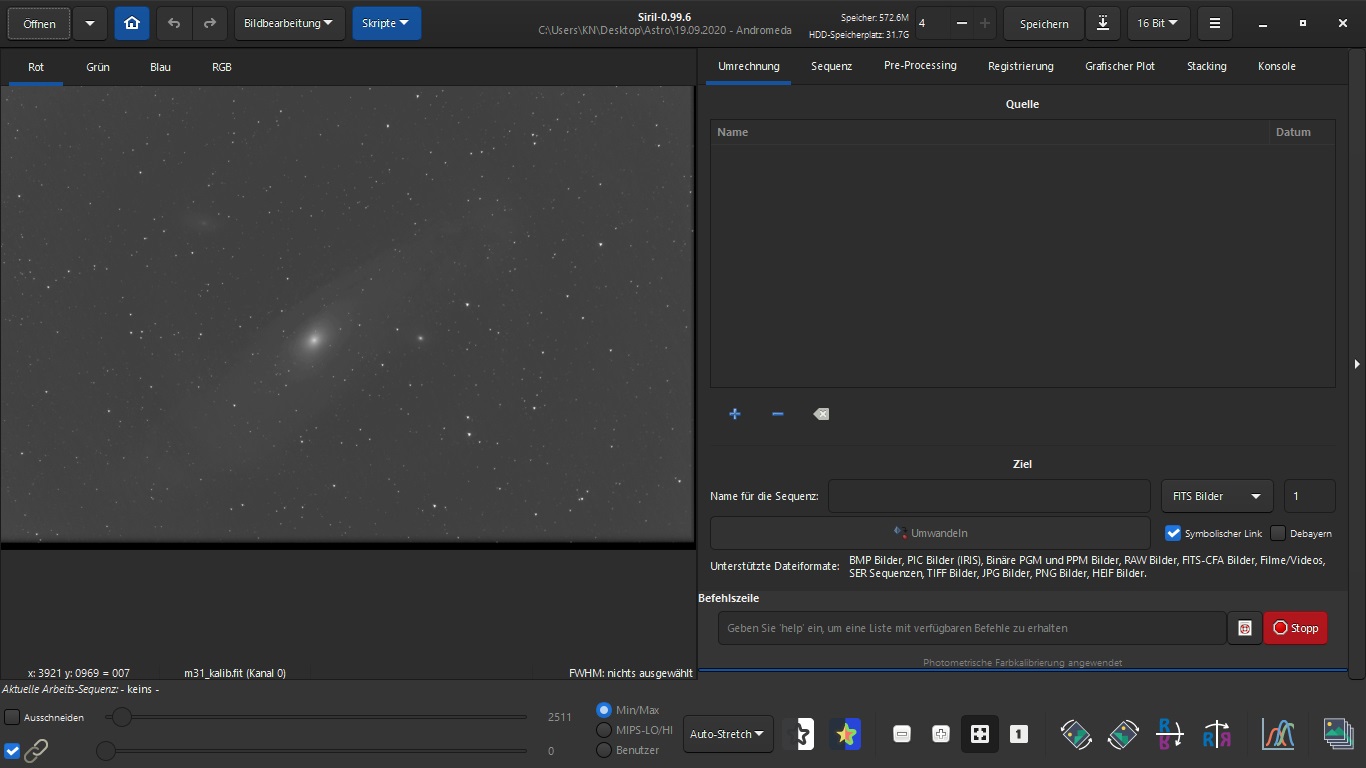This screenshot has width=1366, height=768.
Task: Click the command help icon next to Stopp
Action: (x=1245, y=628)
